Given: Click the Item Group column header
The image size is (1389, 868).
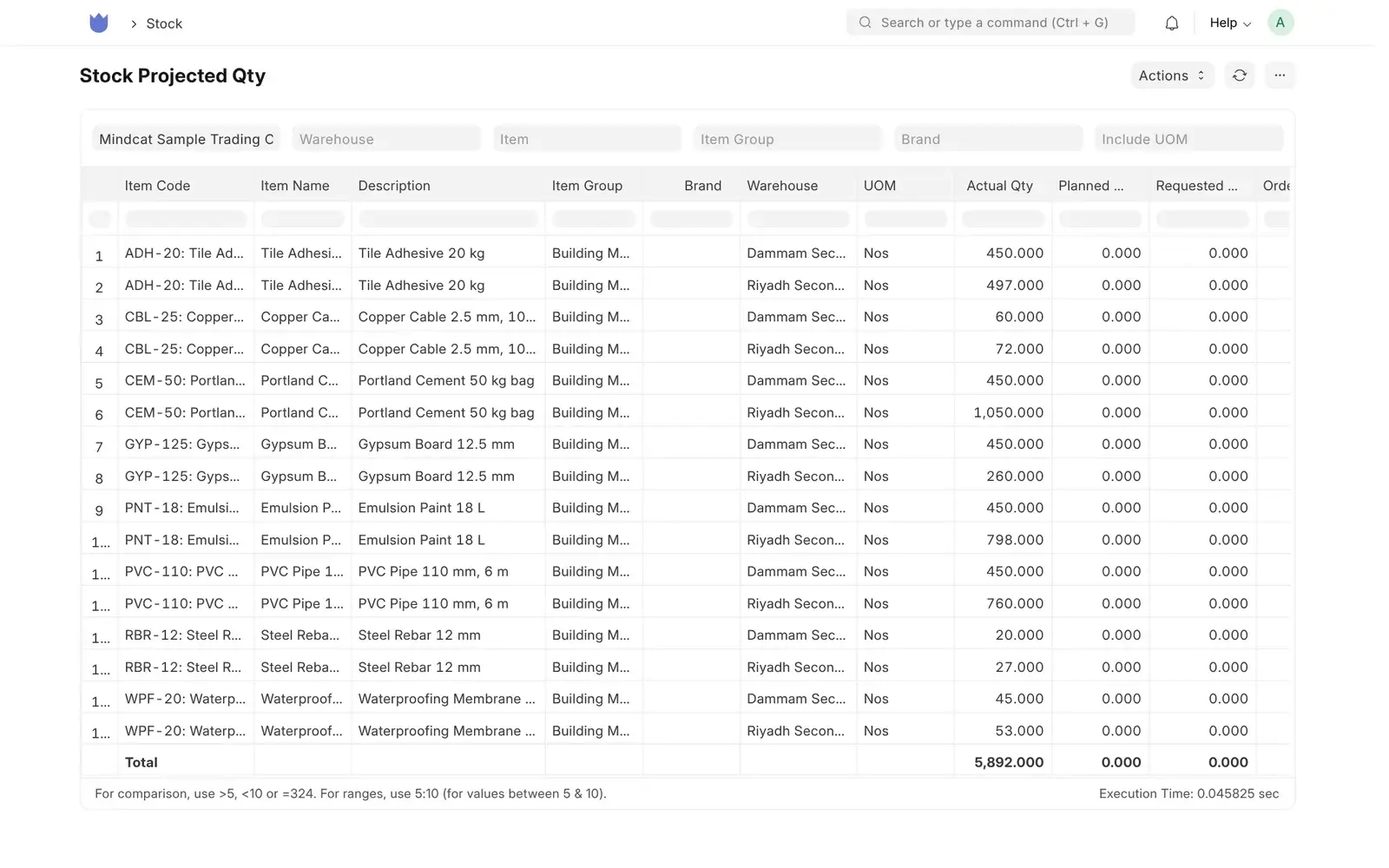Looking at the screenshot, I should tap(594, 186).
